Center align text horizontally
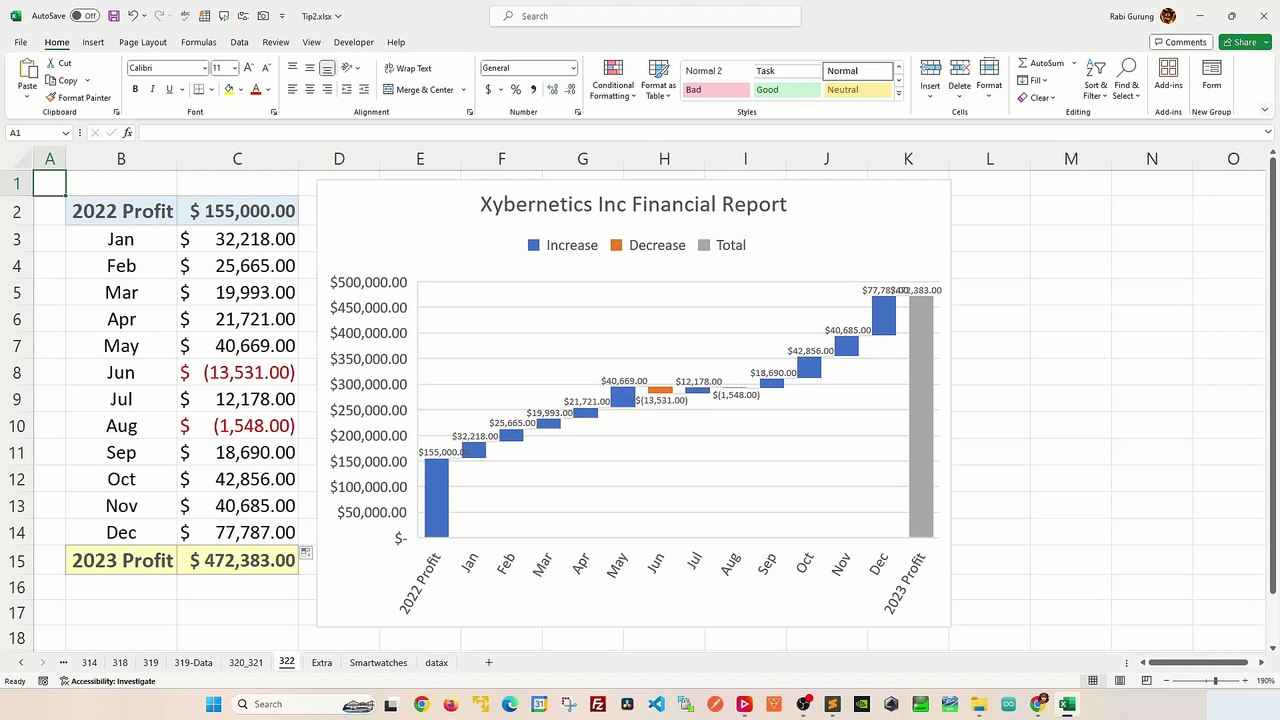1280x720 pixels. tap(310, 89)
